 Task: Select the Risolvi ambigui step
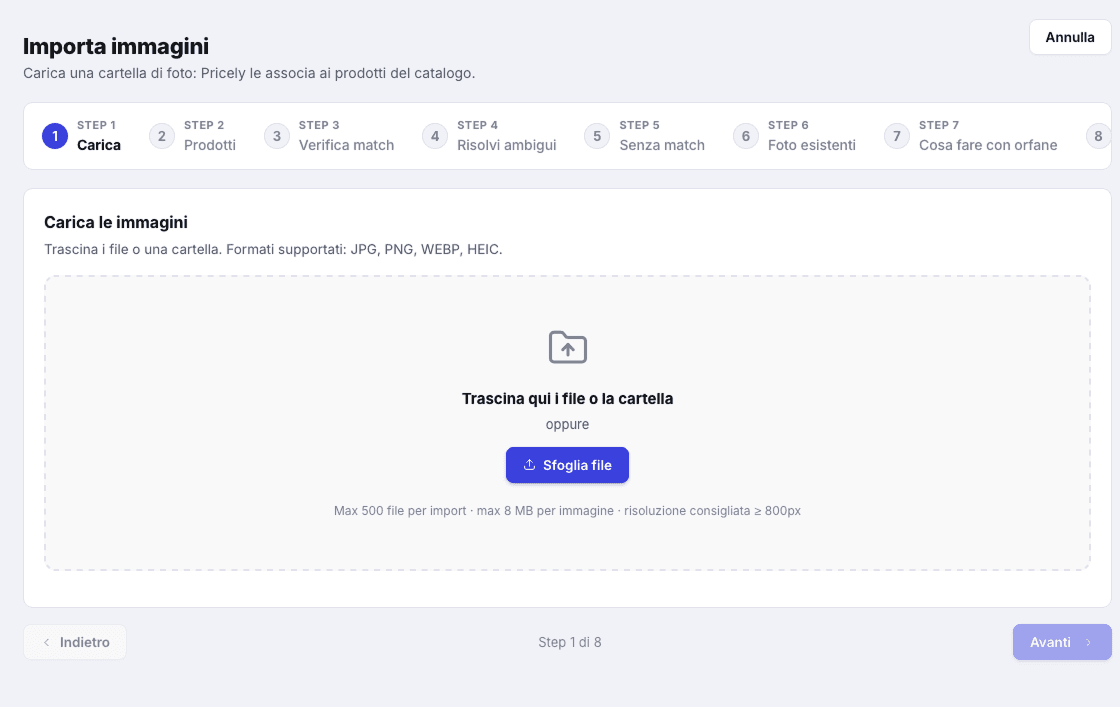tap(489, 136)
